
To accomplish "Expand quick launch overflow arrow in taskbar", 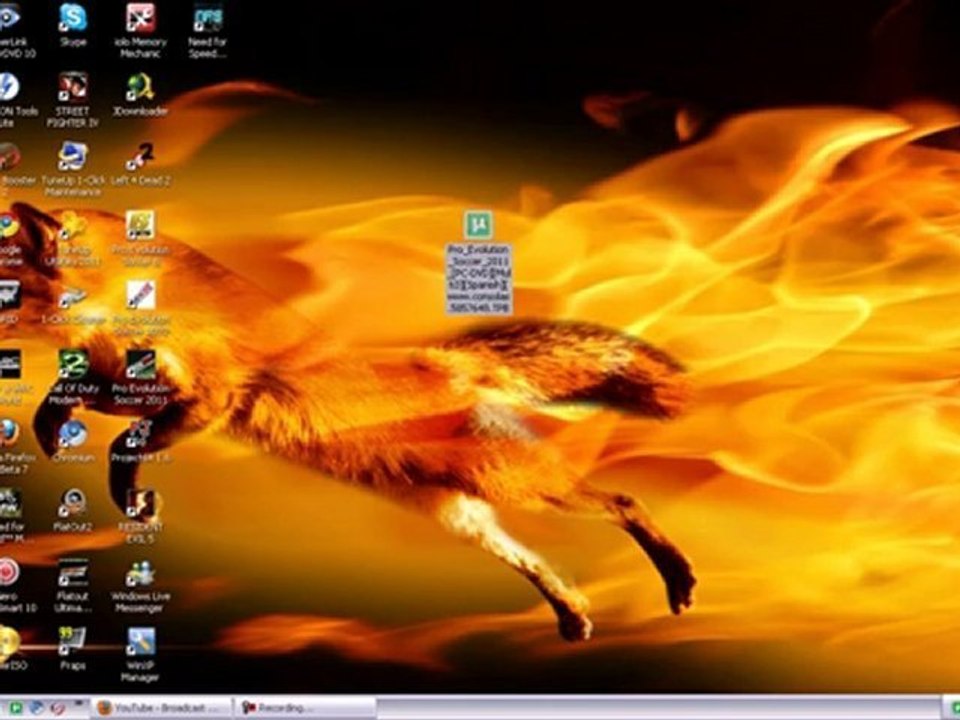I will coord(79,704).
